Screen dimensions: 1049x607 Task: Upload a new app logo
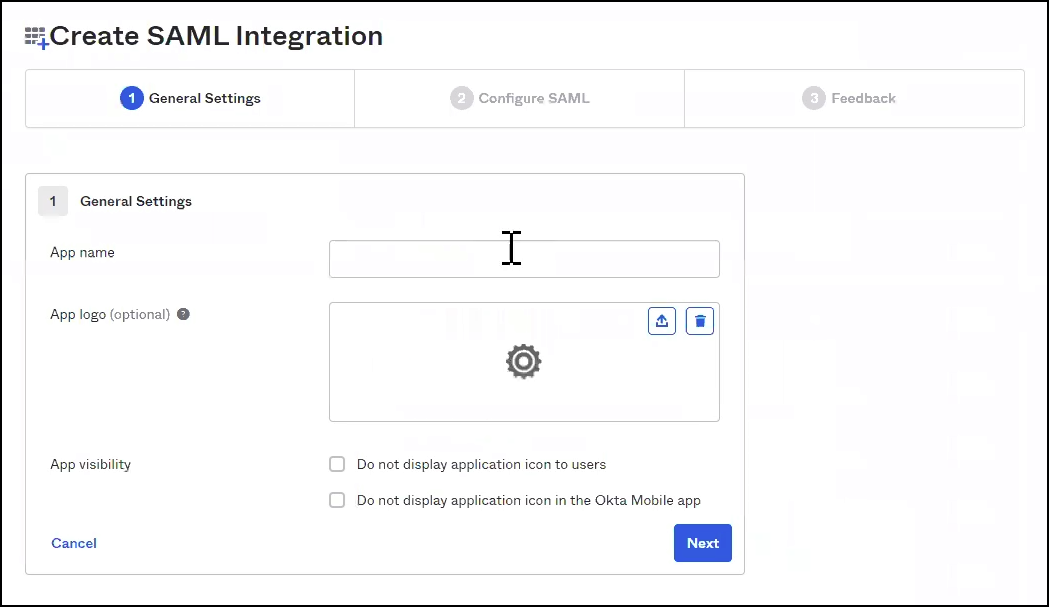(662, 320)
